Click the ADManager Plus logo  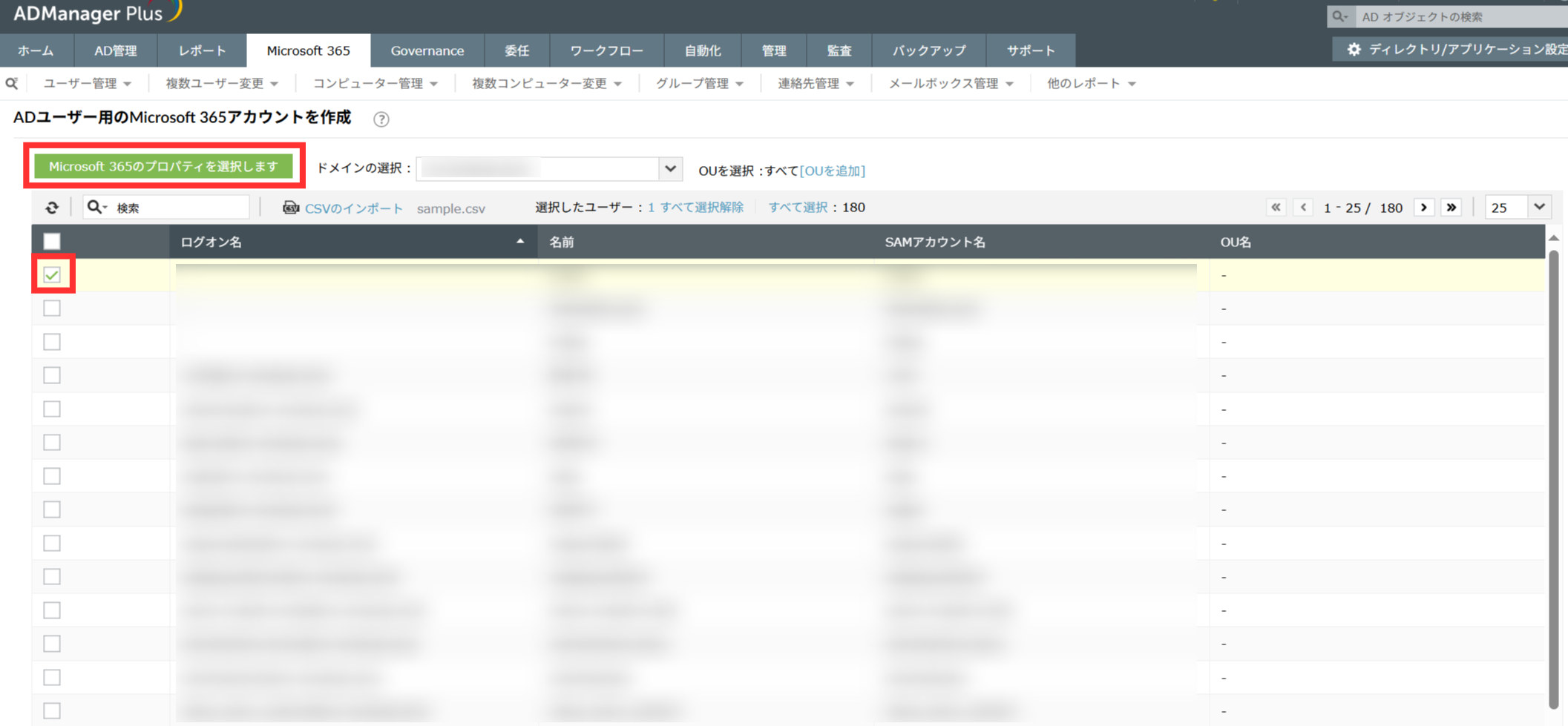click(97, 12)
